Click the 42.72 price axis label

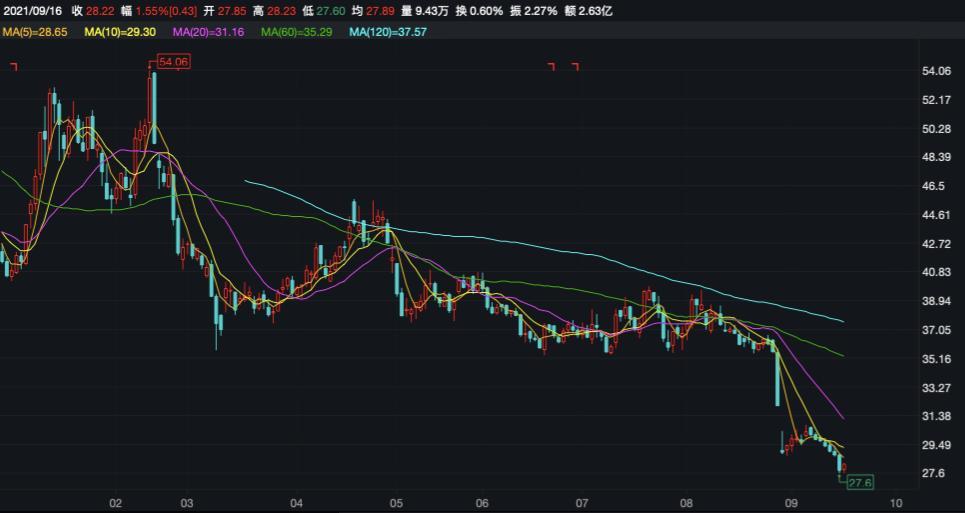coord(935,244)
